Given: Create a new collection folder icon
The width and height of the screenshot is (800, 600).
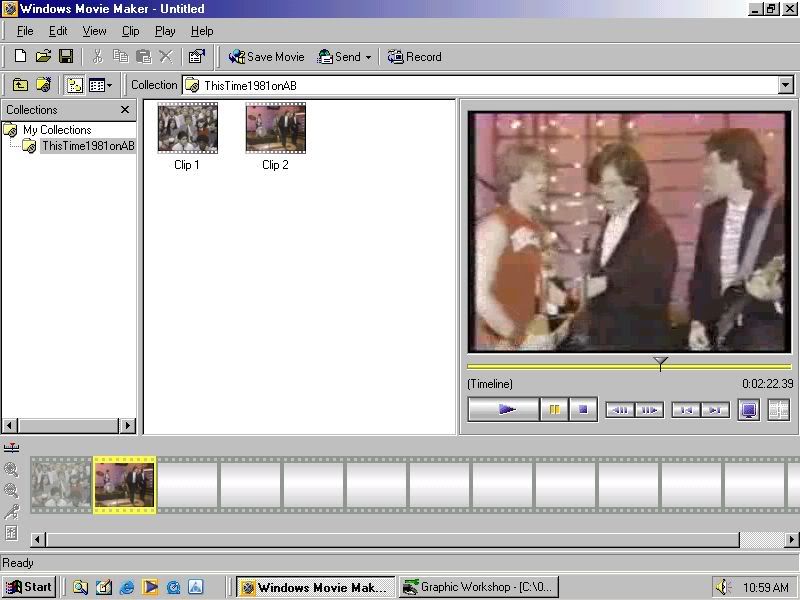Looking at the screenshot, I should tap(43, 85).
